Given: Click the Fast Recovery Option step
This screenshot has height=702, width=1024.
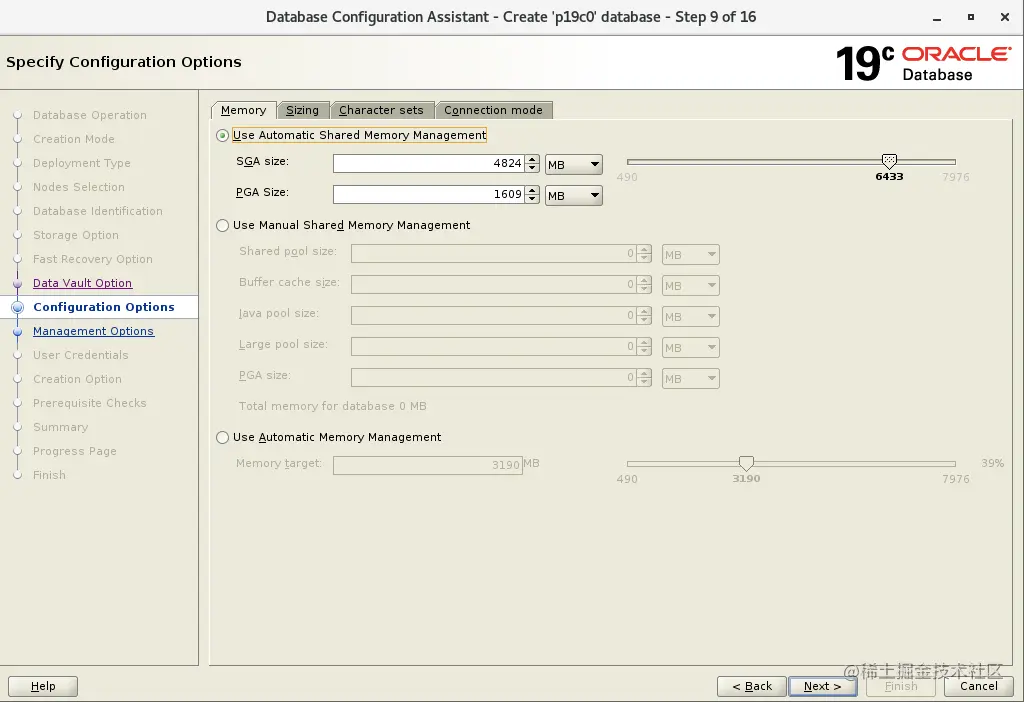Looking at the screenshot, I should pyautogui.click(x=93, y=259).
